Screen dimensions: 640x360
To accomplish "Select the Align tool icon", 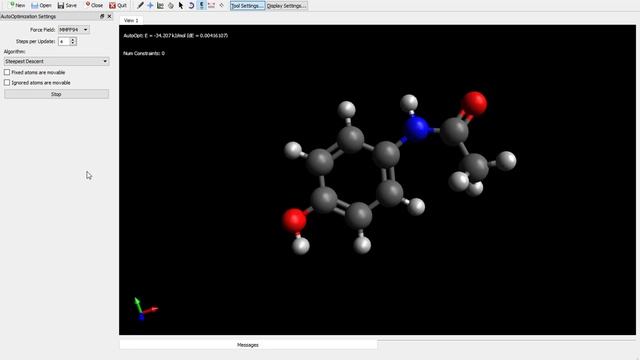I will pyautogui.click(x=222, y=5).
